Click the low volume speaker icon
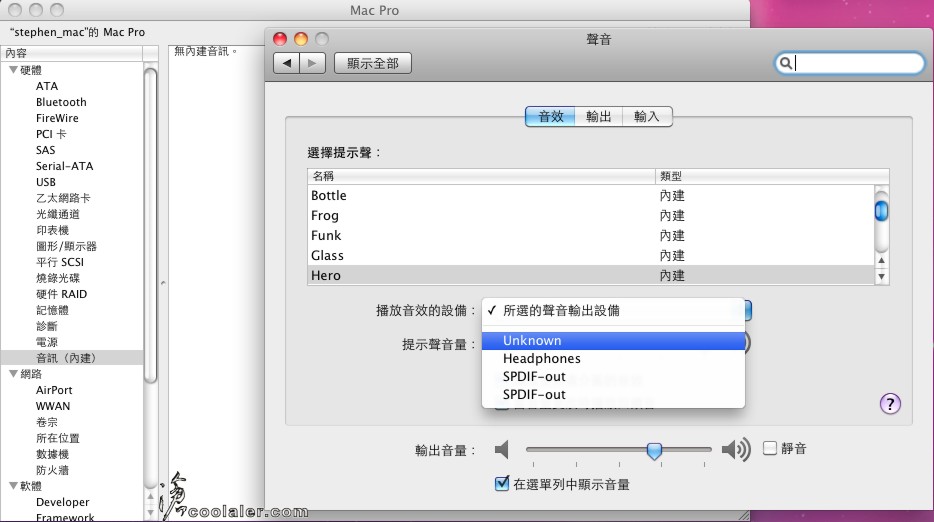This screenshot has width=934, height=522. 502,449
